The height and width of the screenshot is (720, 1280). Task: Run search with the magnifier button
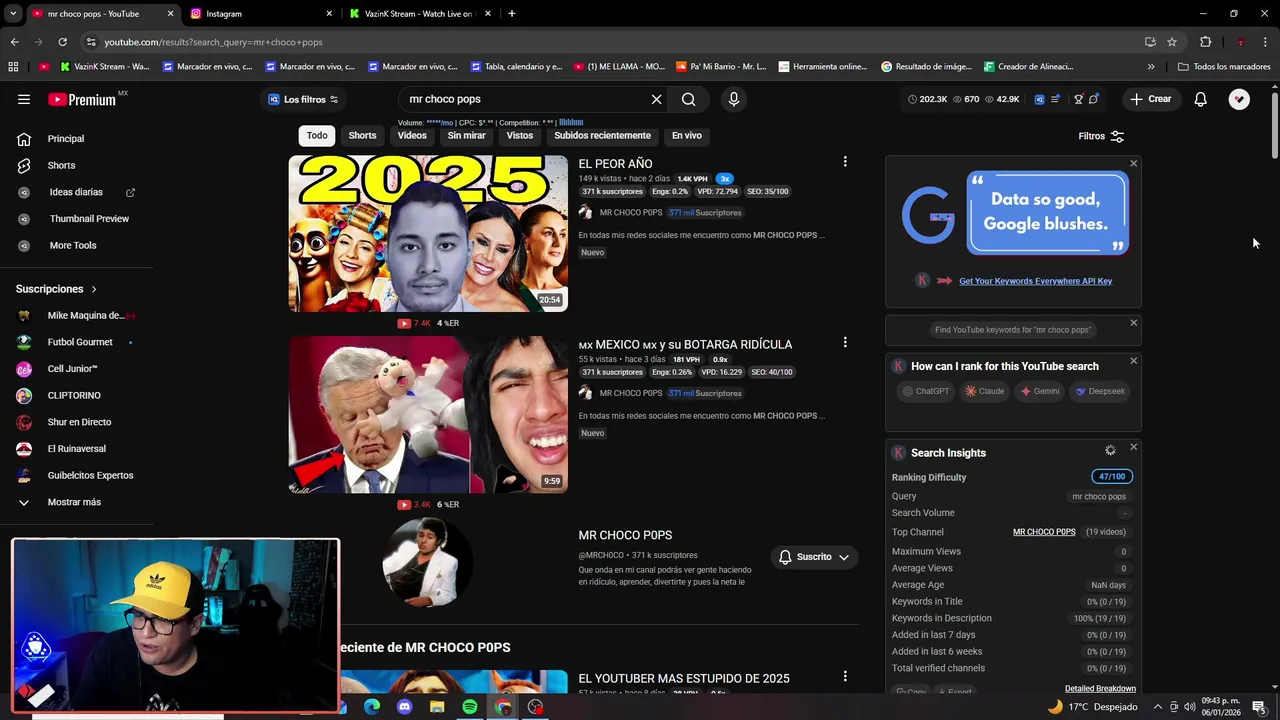click(688, 99)
